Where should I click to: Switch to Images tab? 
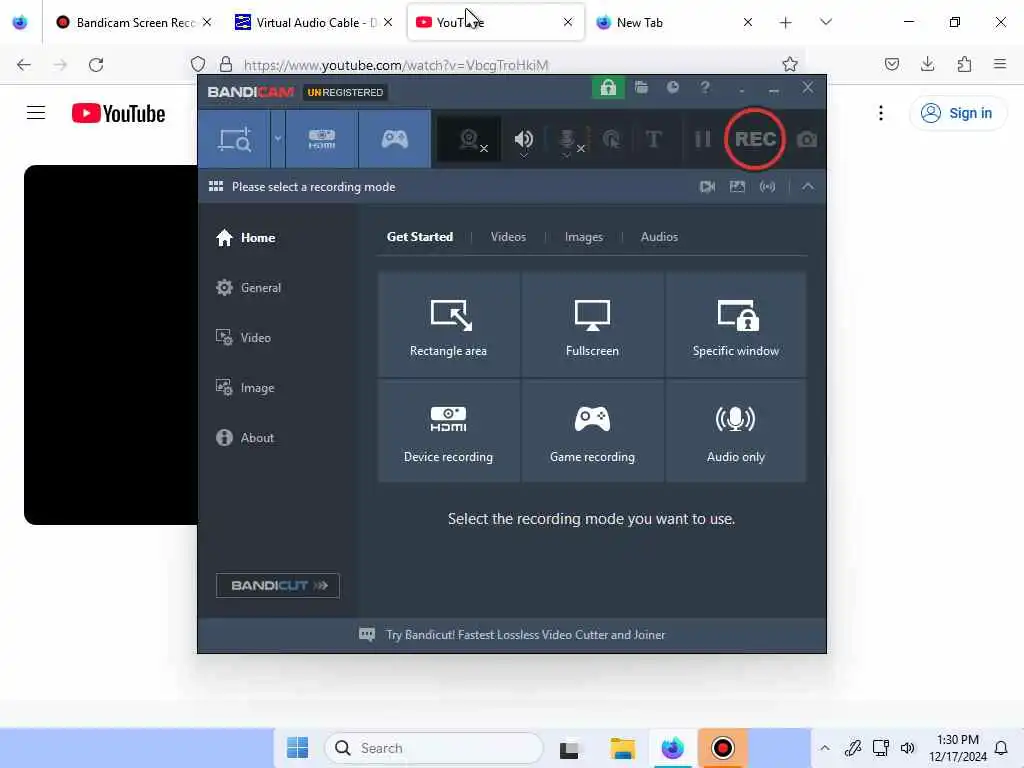(584, 237)
